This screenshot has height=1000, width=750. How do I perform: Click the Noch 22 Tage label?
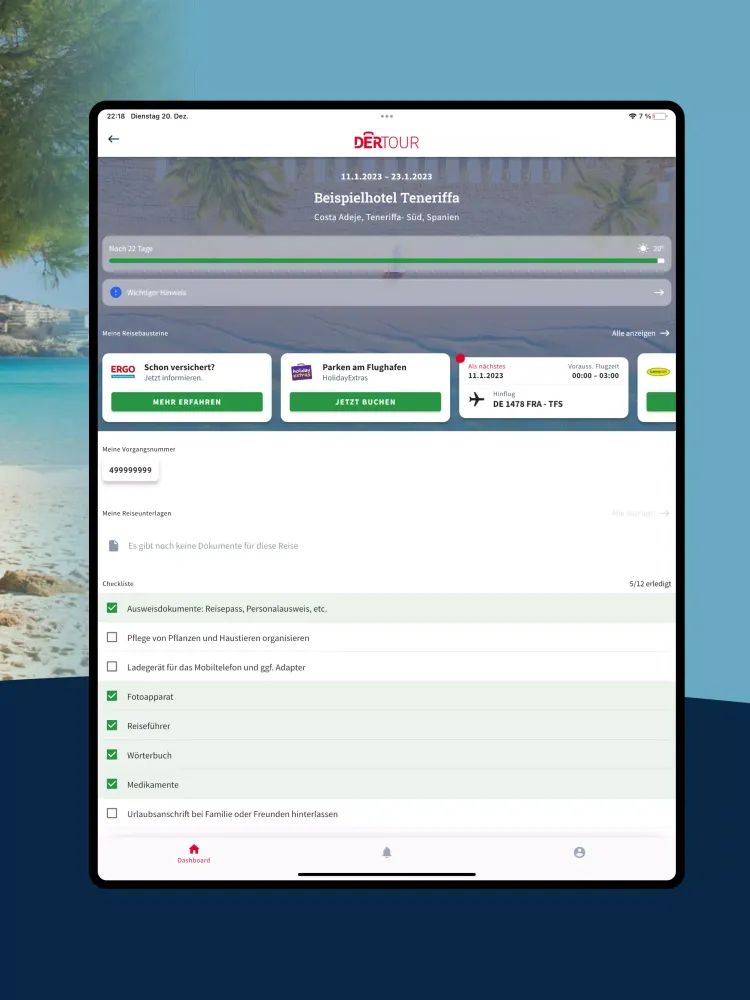tap(131, 249)
